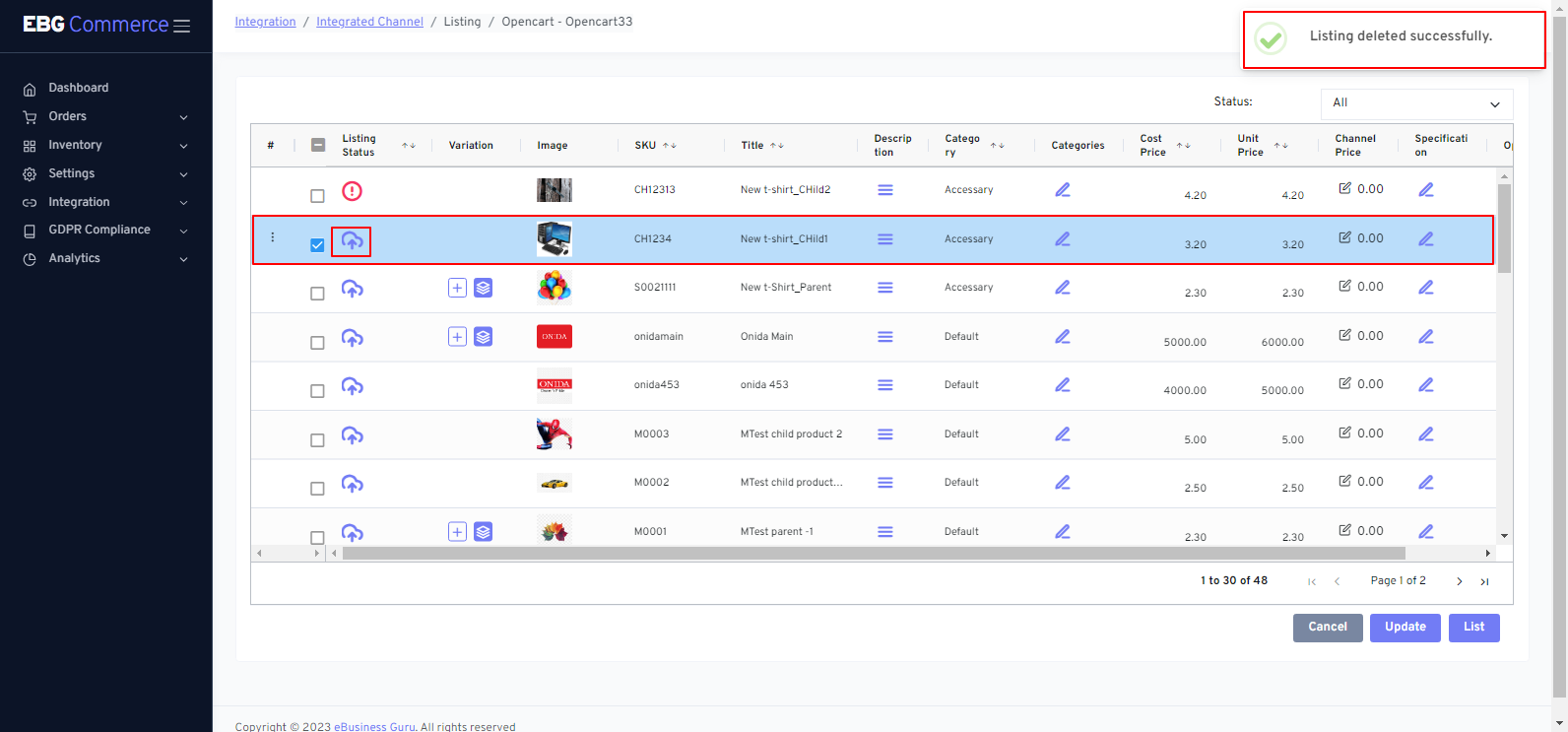Click the table's horizontal scrollbar
The image size is (1568, 732).
pos(886,554)
